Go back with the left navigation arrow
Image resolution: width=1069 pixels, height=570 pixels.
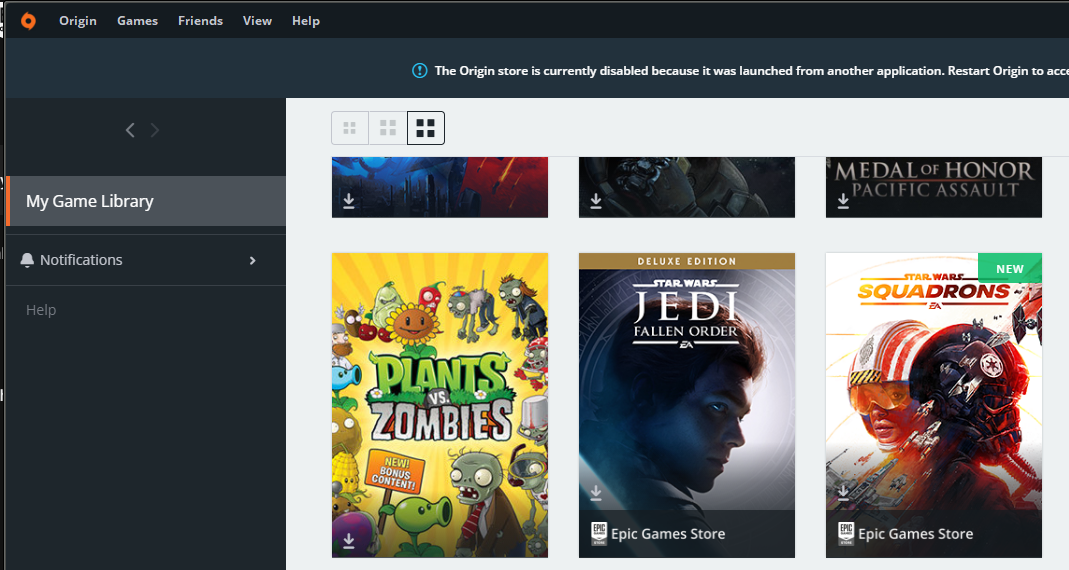pos(130,130)
